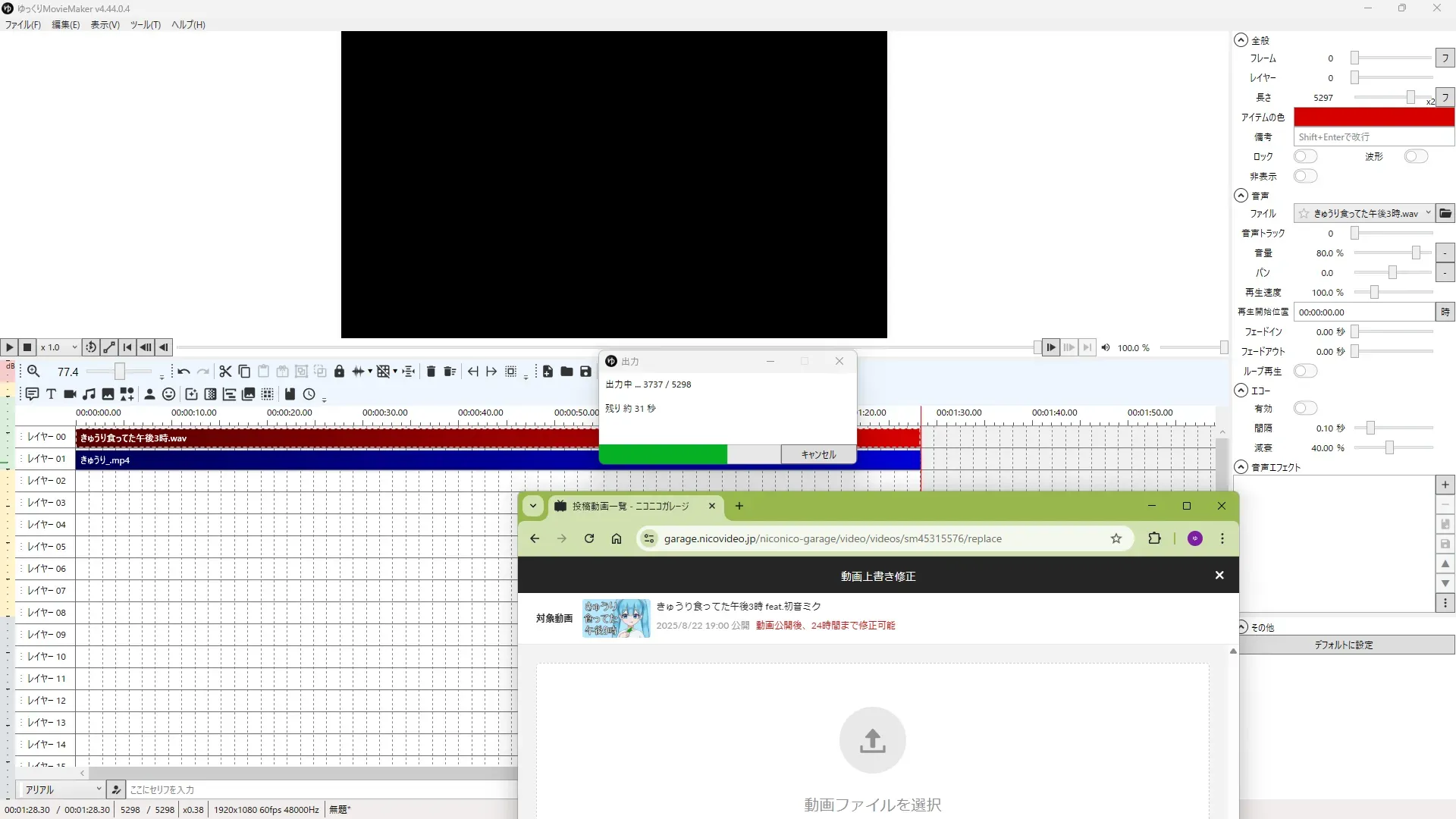Screen dimensions: 1456x819
Task: Open audio file browser folder icon
Action: click(1445, 214)
